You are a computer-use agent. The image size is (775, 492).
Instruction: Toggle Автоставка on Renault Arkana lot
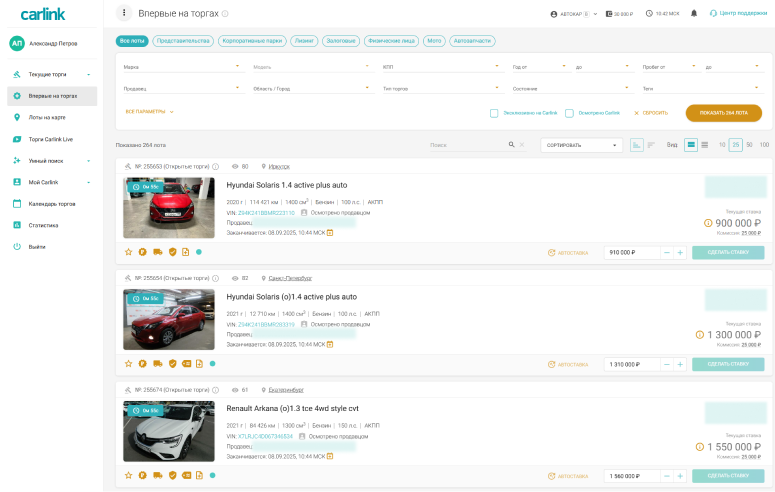pos(568,476)
